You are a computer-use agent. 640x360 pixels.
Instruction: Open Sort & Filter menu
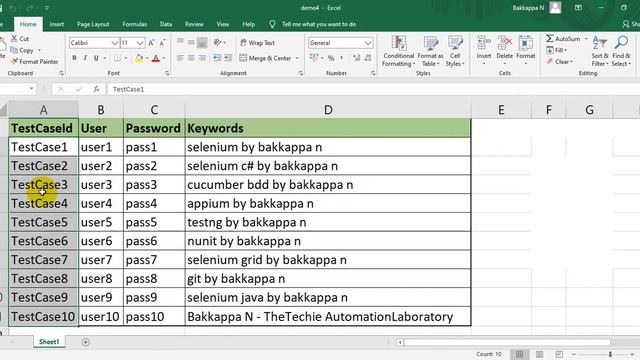600,51
